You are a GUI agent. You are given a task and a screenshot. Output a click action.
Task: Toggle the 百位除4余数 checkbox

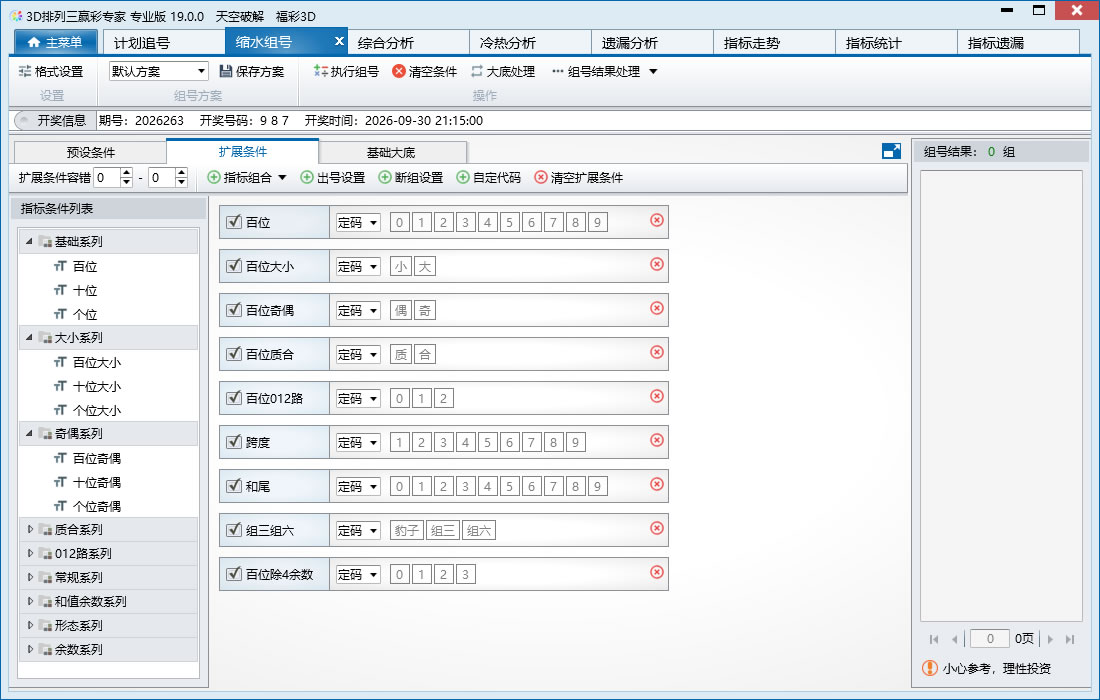[x=234, y=574]
